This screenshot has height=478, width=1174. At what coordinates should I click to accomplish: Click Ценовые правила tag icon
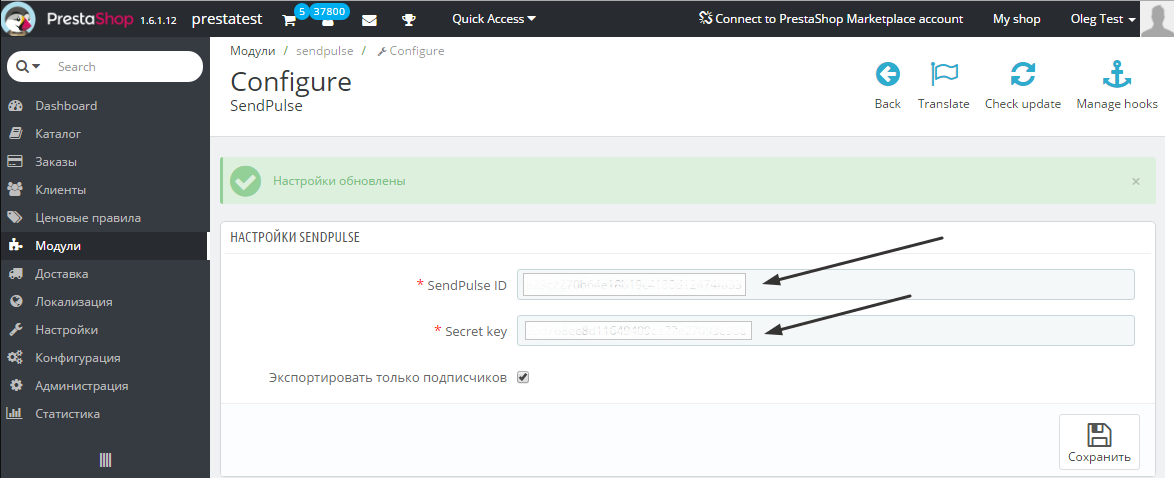point(15,217)
